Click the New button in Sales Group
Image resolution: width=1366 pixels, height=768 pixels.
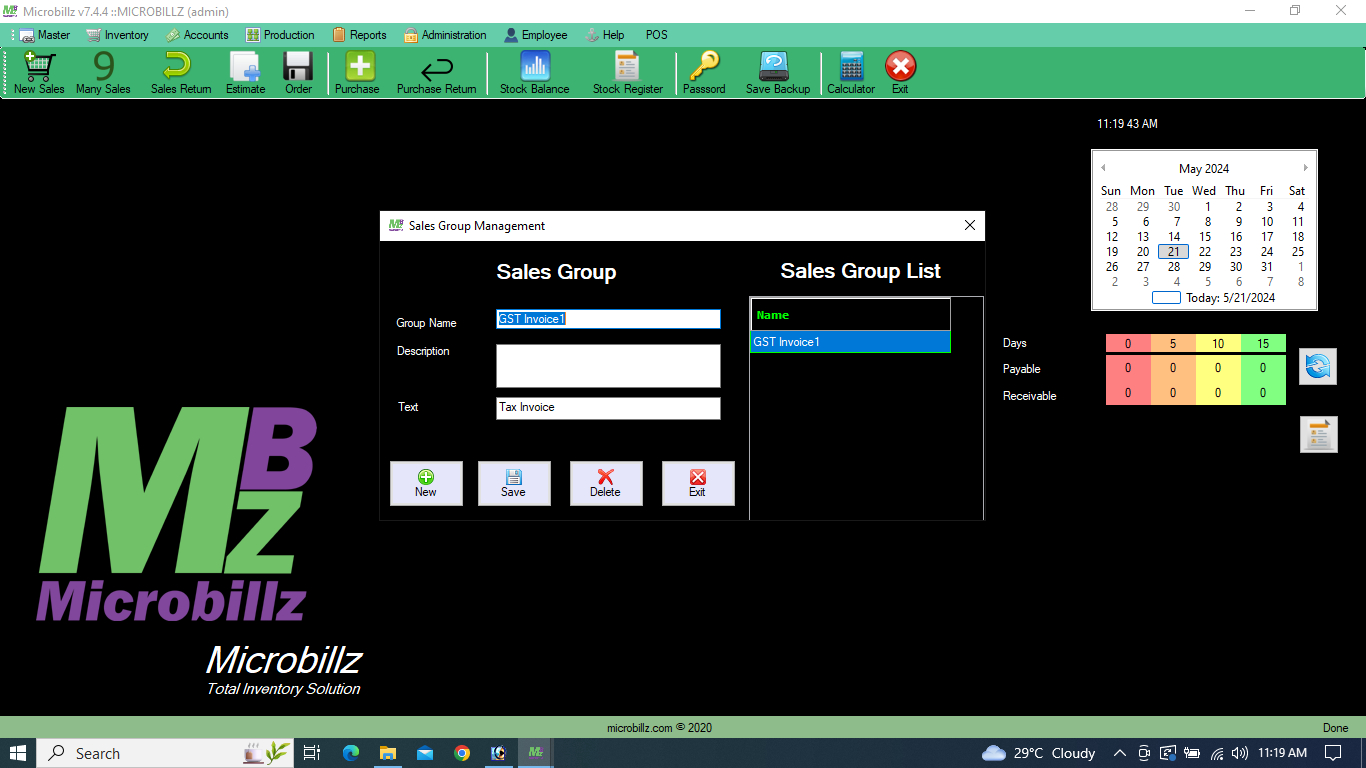[426, 483]
